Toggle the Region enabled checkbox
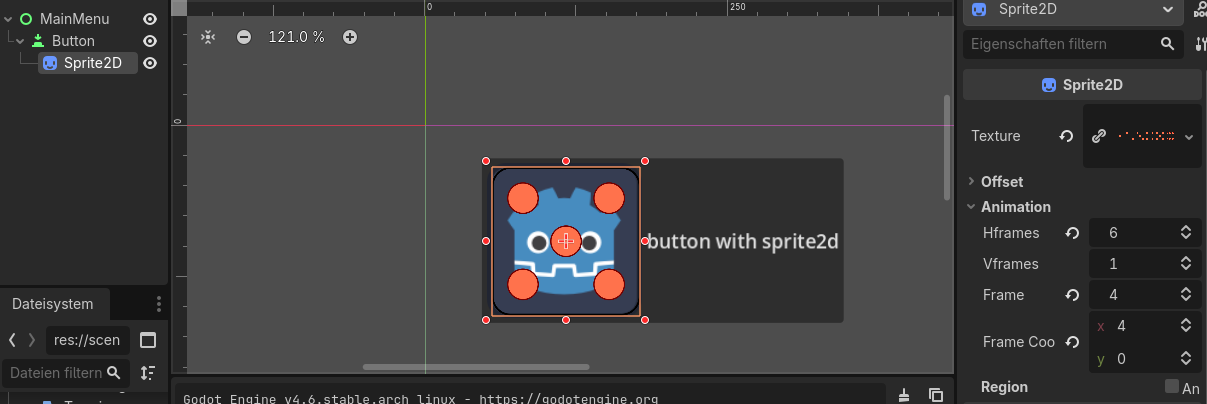 click(1171, 387)
